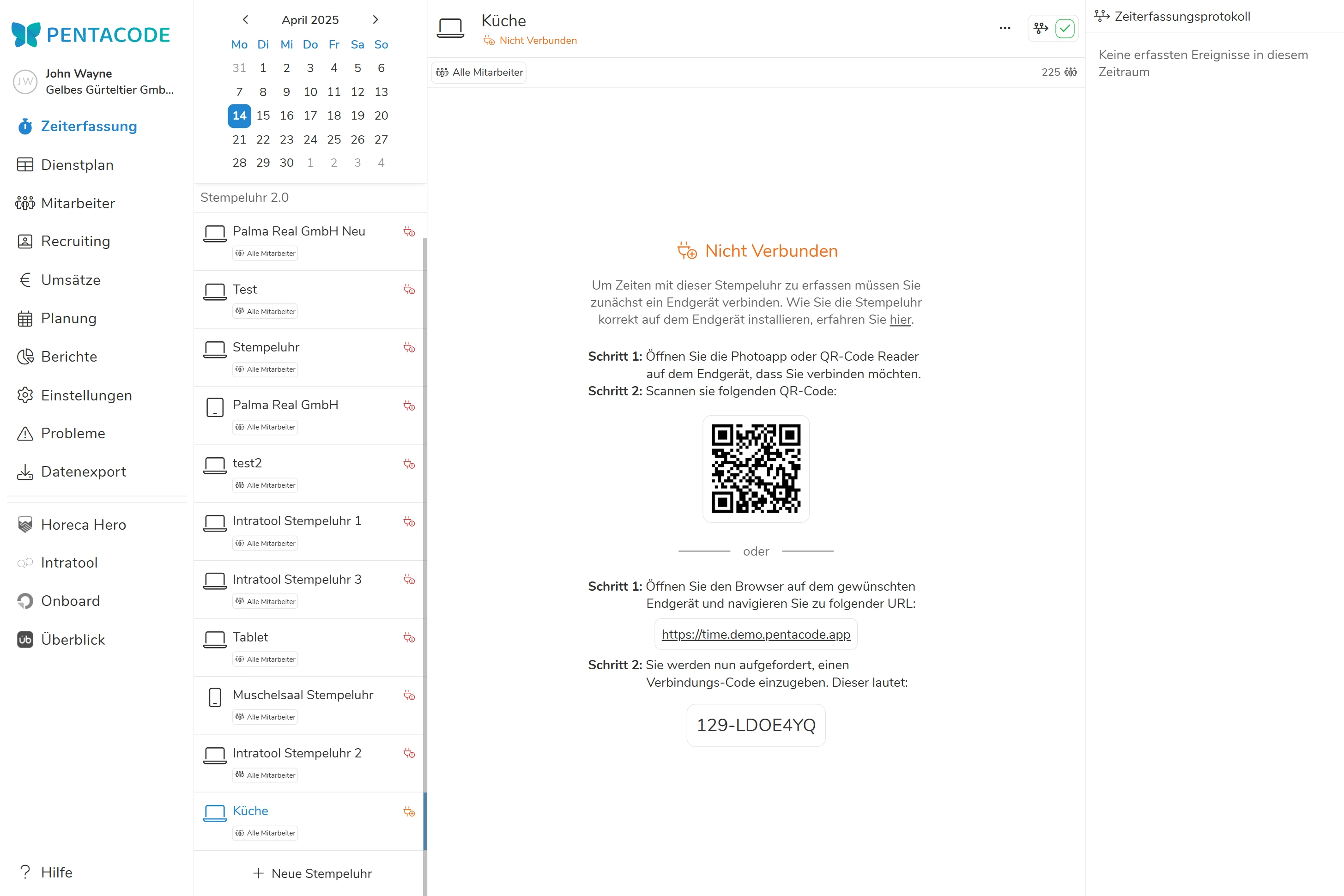Go to previous month in calendar
The width and height of the screenshot is (1344, 896).
pos(245,19)
